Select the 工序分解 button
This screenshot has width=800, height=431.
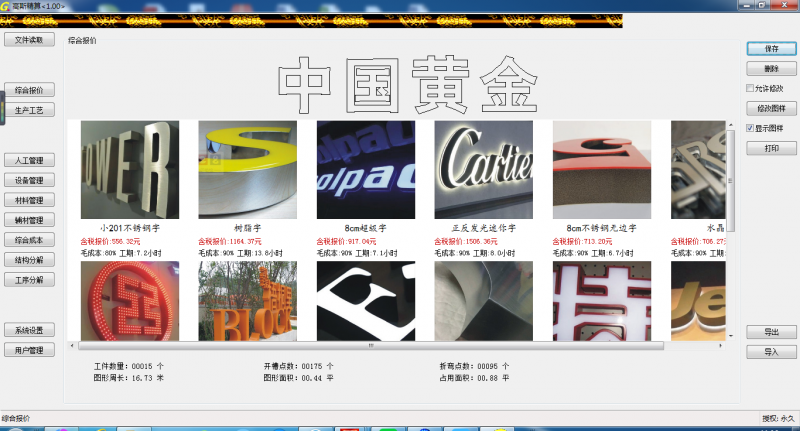pos(29,280)
